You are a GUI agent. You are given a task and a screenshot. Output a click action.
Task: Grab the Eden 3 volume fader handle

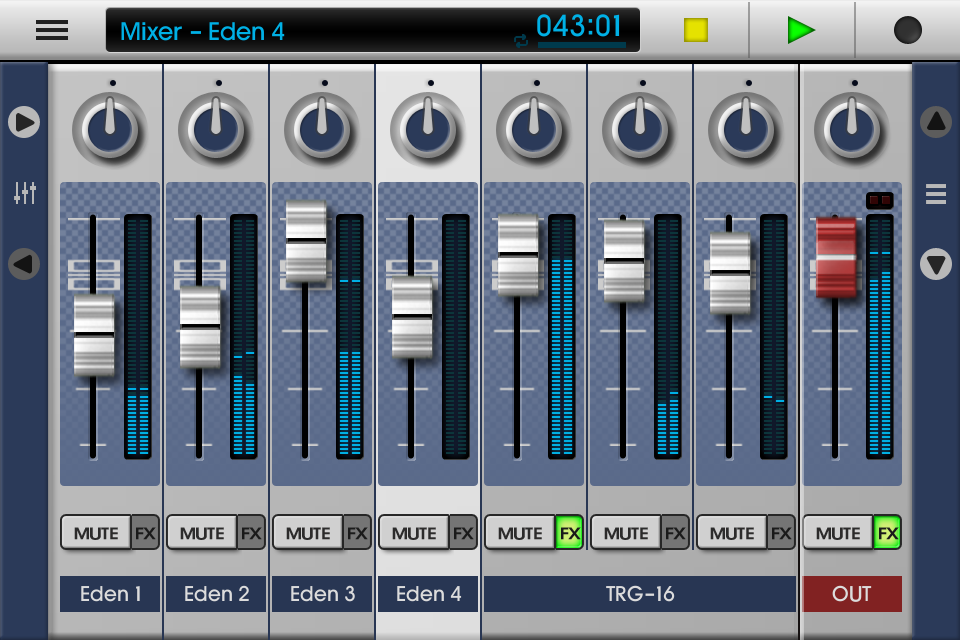tap(306, 241)
